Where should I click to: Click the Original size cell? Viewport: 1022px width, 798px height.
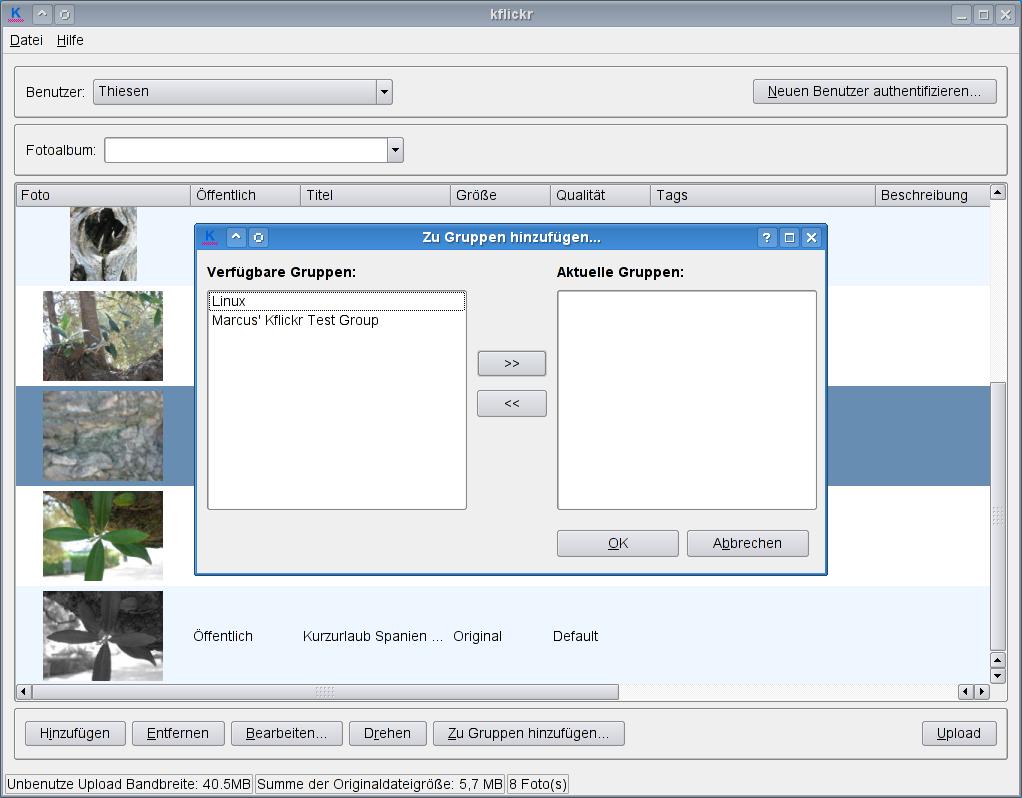point(477,636)
